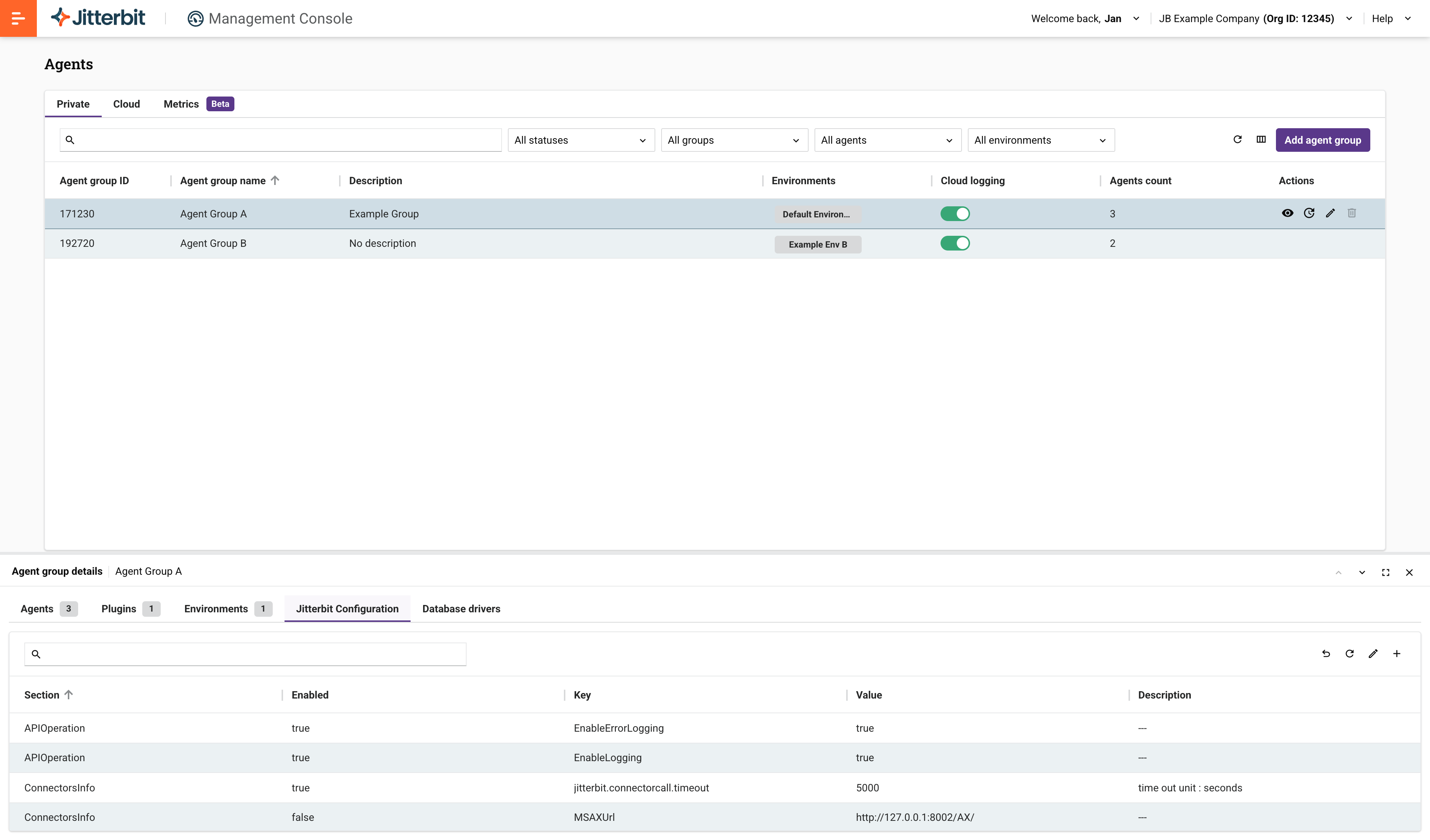Sort by the Agent group ID header

[x=94, y=181]
